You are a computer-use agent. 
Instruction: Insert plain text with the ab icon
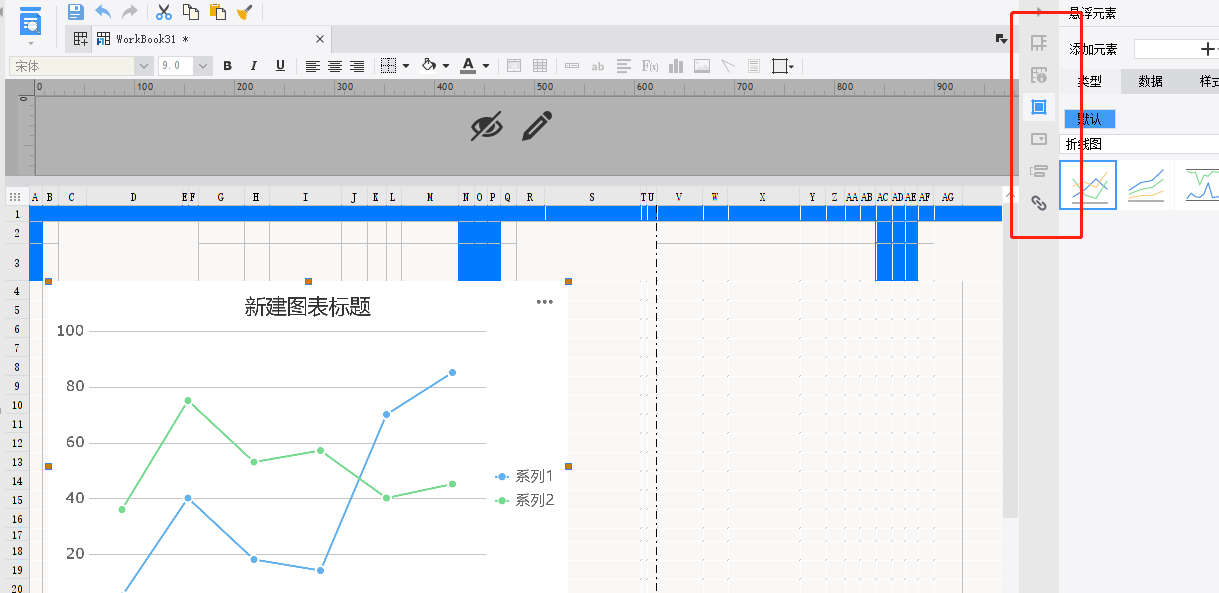[598, 66]
